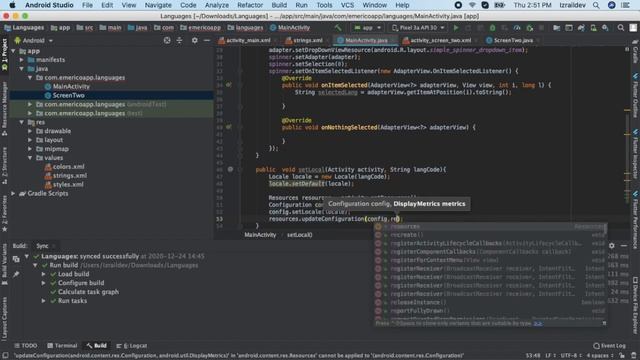Collapse the res folder
Viewport: 640px width, 360px height.
pyautogui.click(x=22, y=122)
